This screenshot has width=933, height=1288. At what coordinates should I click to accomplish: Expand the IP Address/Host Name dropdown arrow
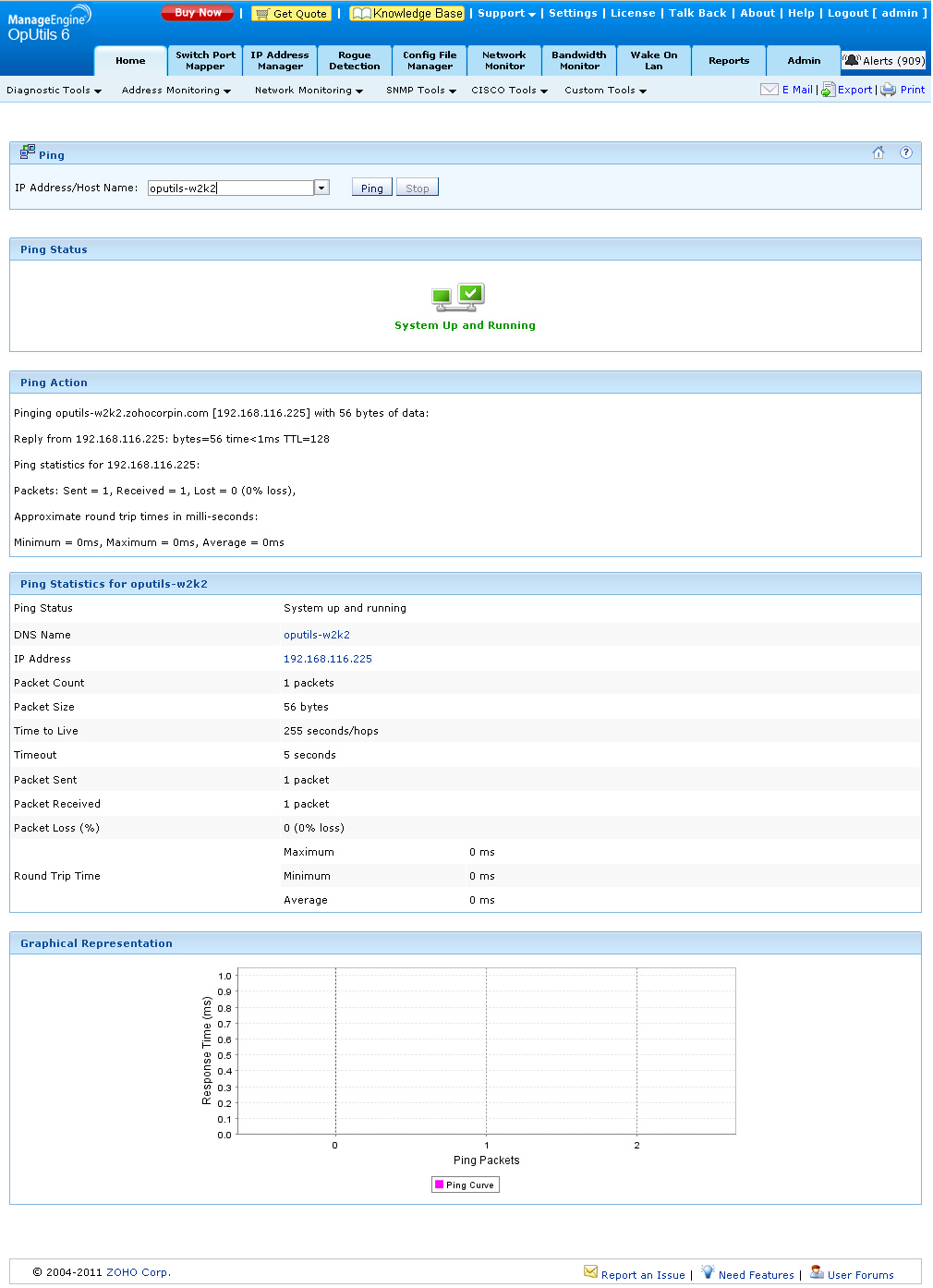[321, 188]
